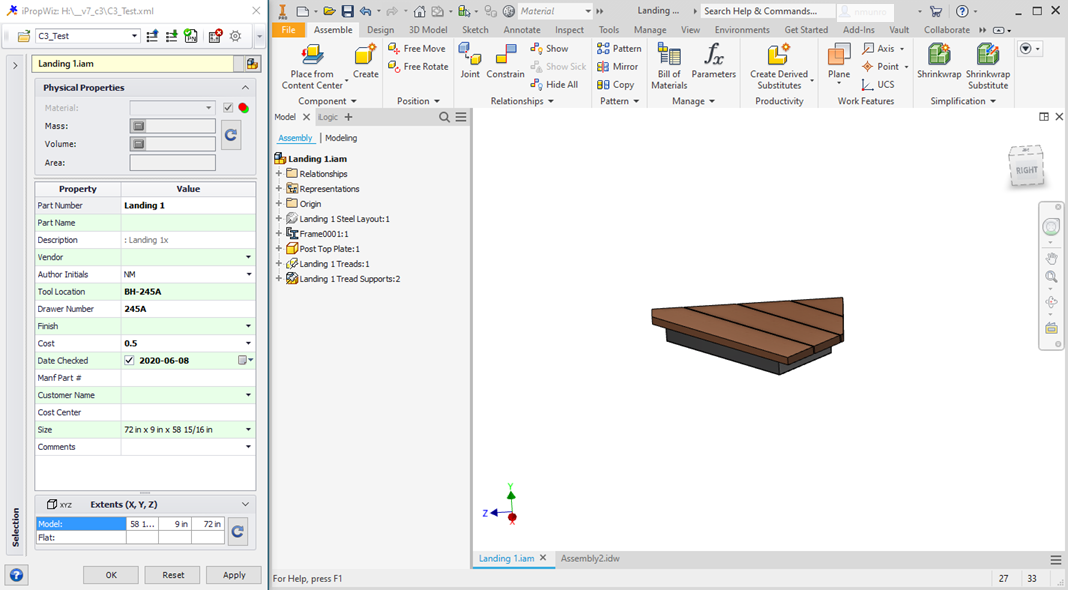The height and width of the screenshot is (590, 1068).
Task: Click Hide All relationships
Action: pyautogui.click(x=554, y=84)
